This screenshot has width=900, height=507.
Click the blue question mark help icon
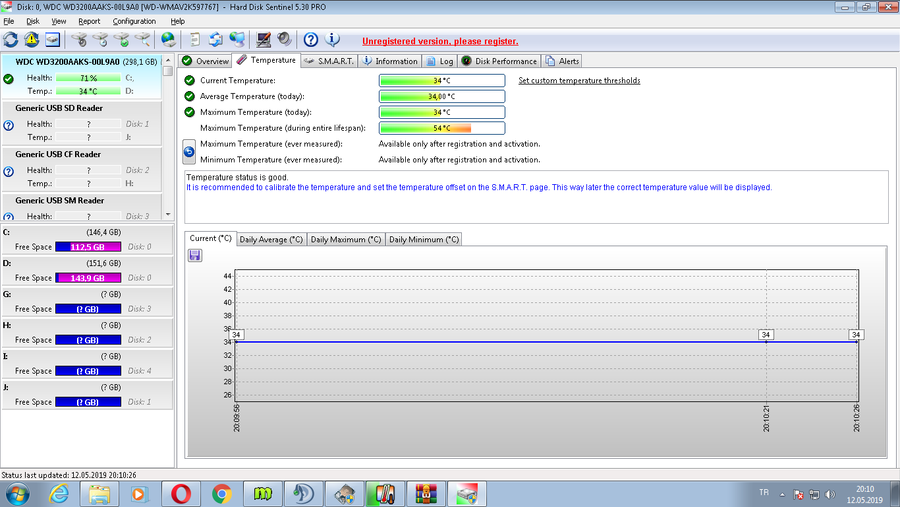pos(311,40)
